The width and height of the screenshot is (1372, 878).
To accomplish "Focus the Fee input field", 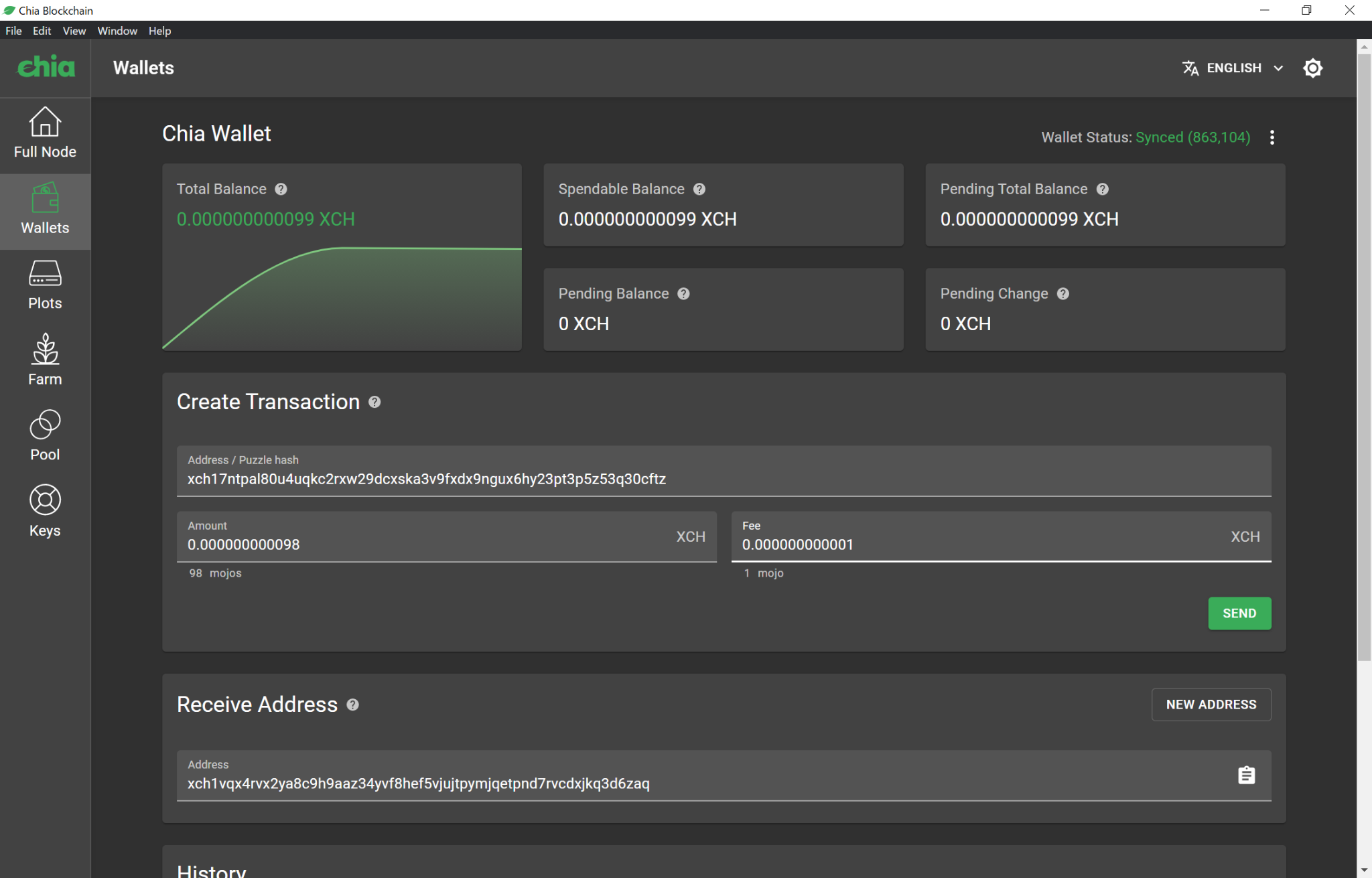I will point(1001,537).
